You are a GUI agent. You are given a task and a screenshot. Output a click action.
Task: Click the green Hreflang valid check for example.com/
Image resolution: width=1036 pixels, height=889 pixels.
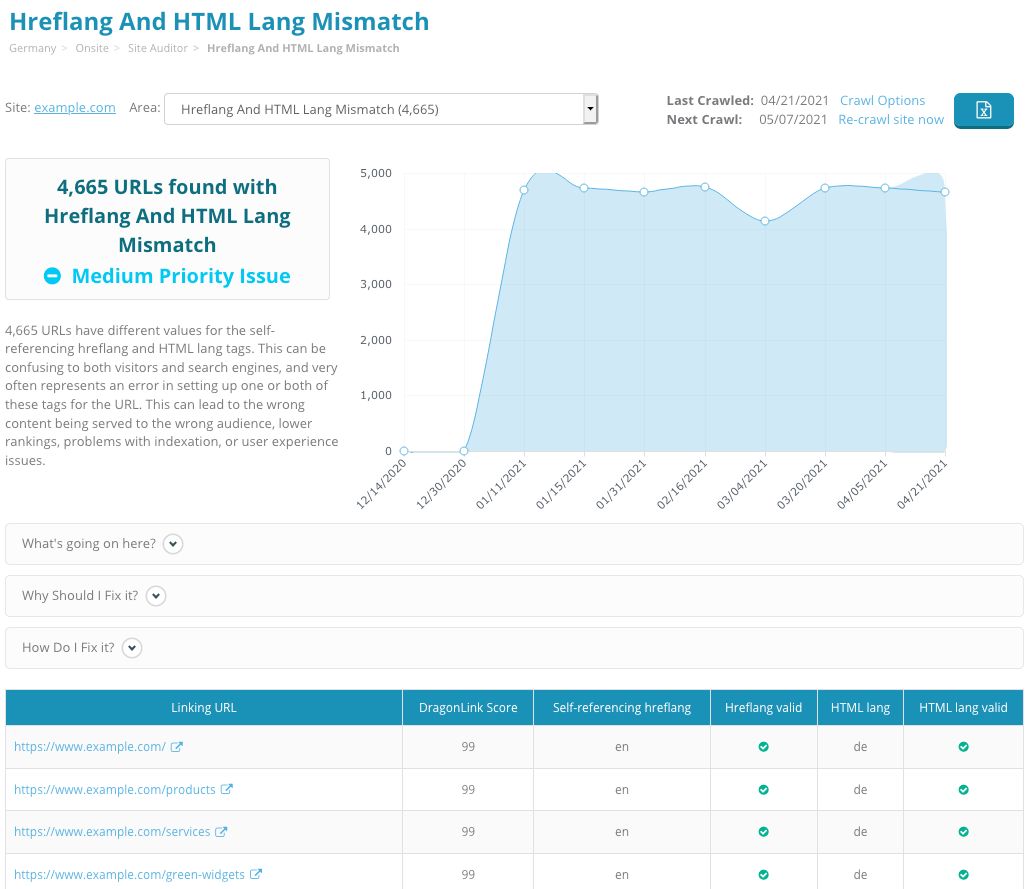pyautogui.click(x=763, y=746)
